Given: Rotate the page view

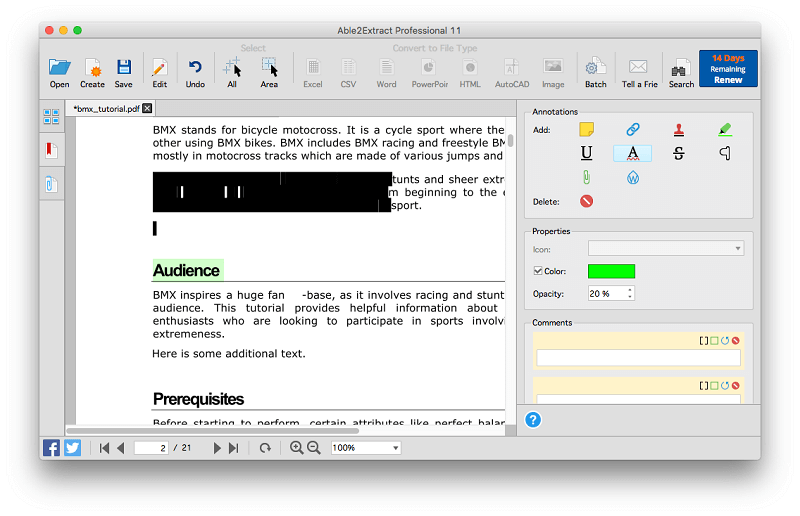Looking at the screenshot, I should point(265,448).
